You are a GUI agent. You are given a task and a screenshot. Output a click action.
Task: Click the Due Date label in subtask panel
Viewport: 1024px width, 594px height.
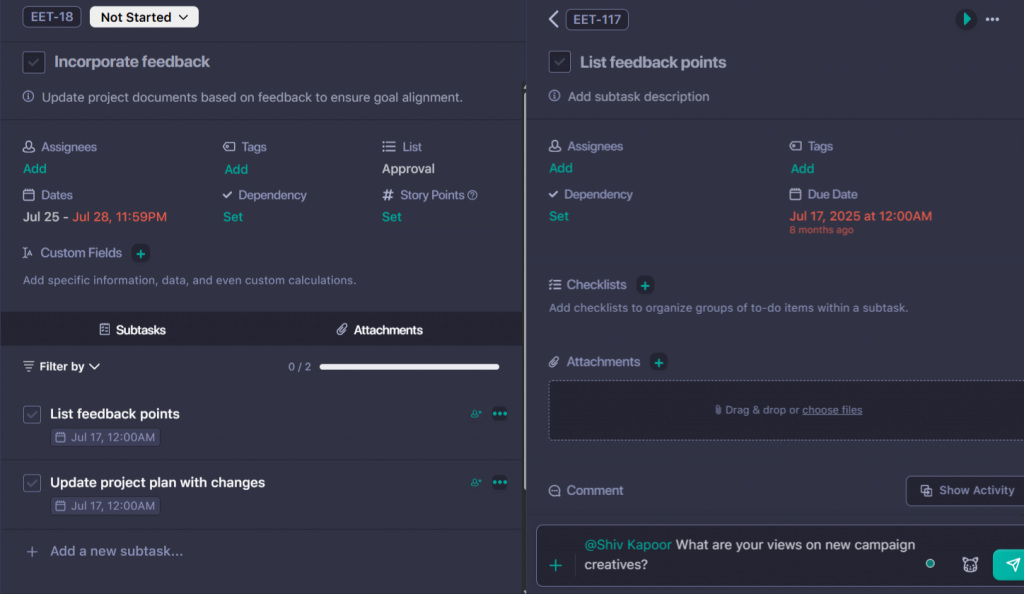click(x=832, y=195)
